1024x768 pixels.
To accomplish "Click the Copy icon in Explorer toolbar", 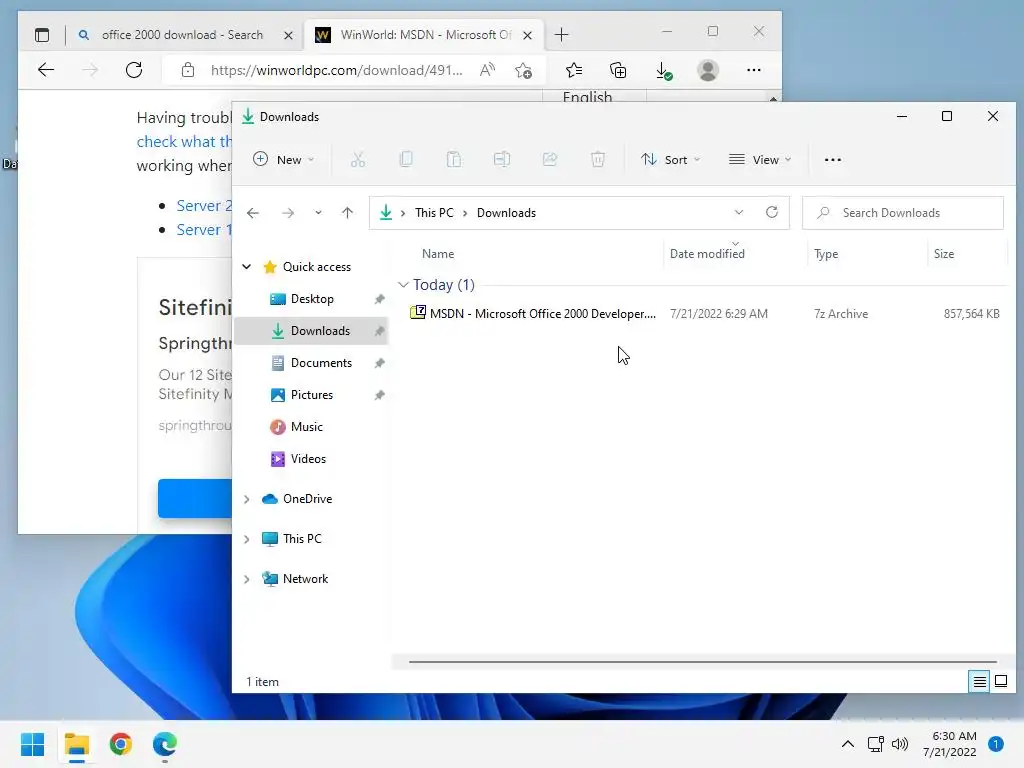I will [x=406, y=159].
